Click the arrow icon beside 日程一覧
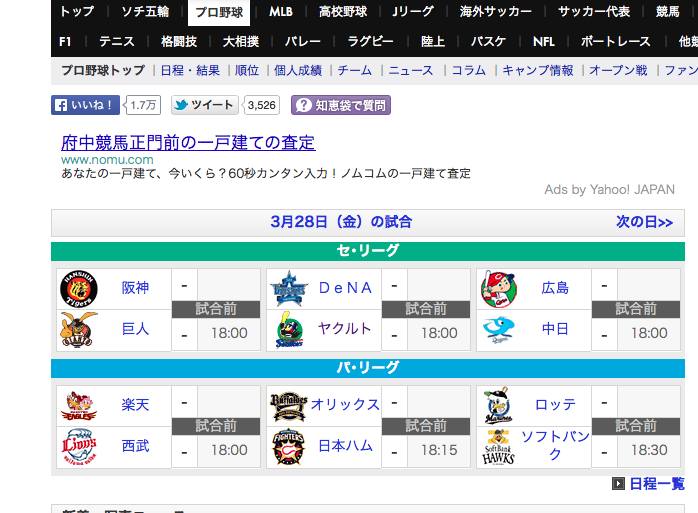This screenshot has height=513, width=698. tap(618, 484)
